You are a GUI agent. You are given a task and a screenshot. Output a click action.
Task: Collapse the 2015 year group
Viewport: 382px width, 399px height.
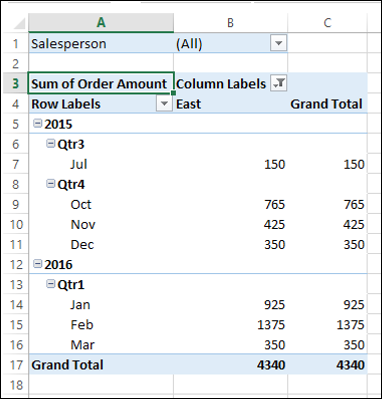38,124
